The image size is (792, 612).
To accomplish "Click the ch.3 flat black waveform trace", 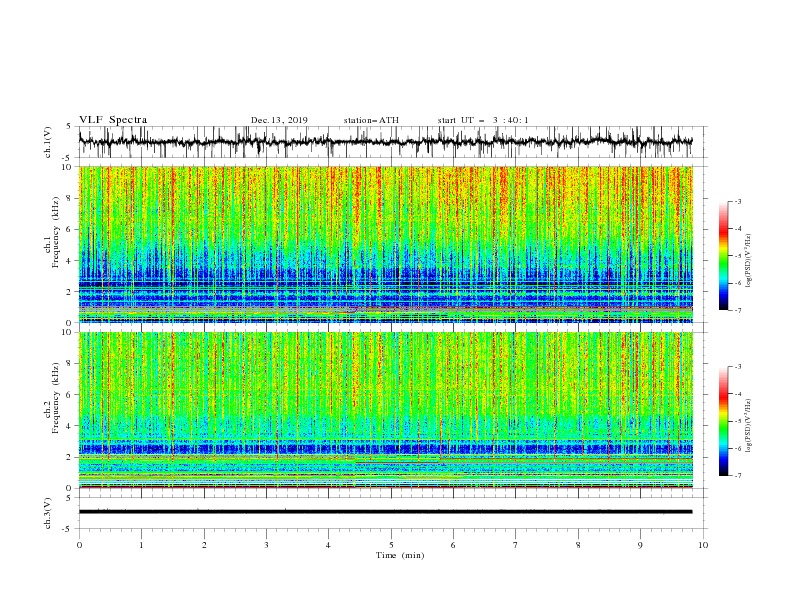I will pos(386,512).
